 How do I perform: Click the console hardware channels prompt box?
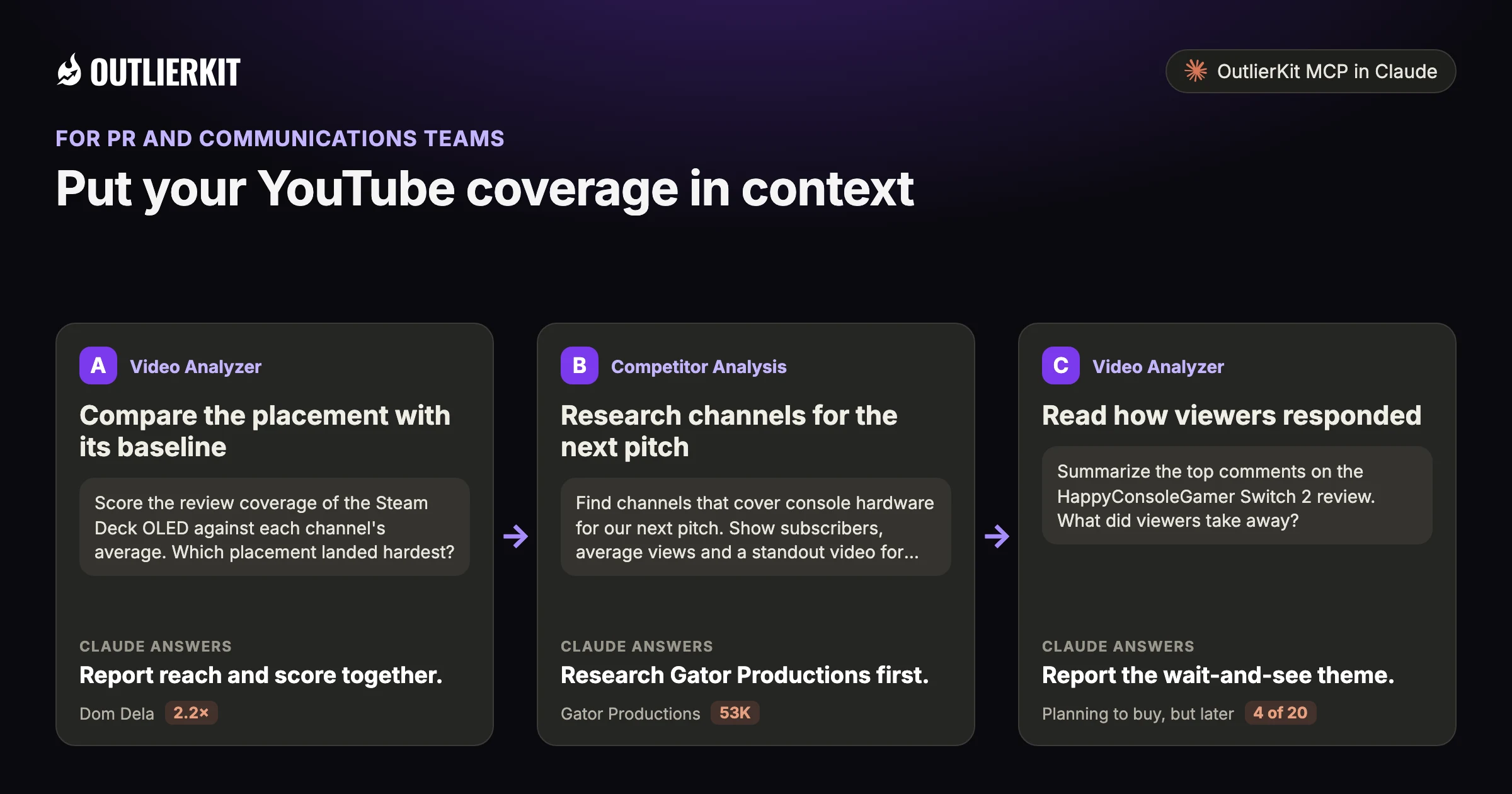coord(756,527)
